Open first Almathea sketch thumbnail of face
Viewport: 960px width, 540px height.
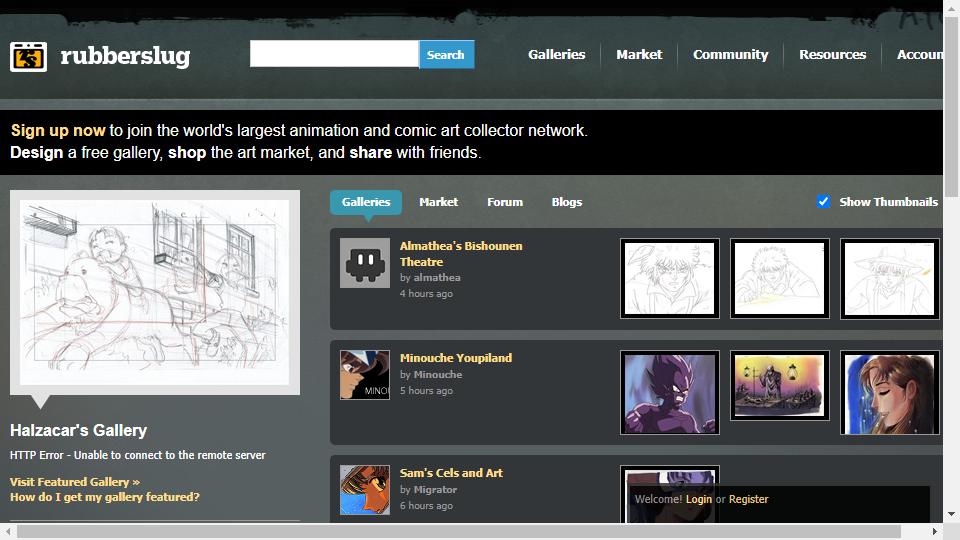click(x=670, y=279)
